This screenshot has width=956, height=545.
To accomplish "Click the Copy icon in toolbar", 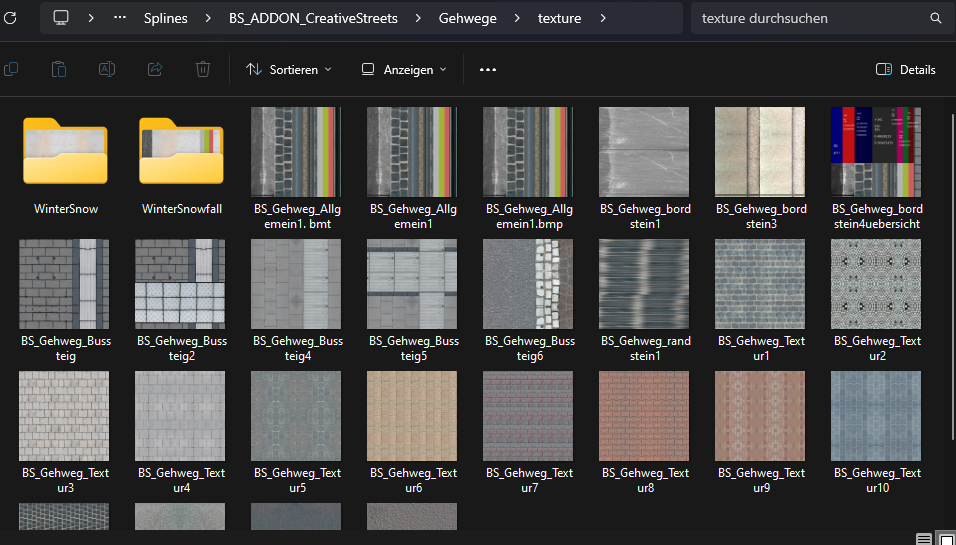I will coord(11,69).
